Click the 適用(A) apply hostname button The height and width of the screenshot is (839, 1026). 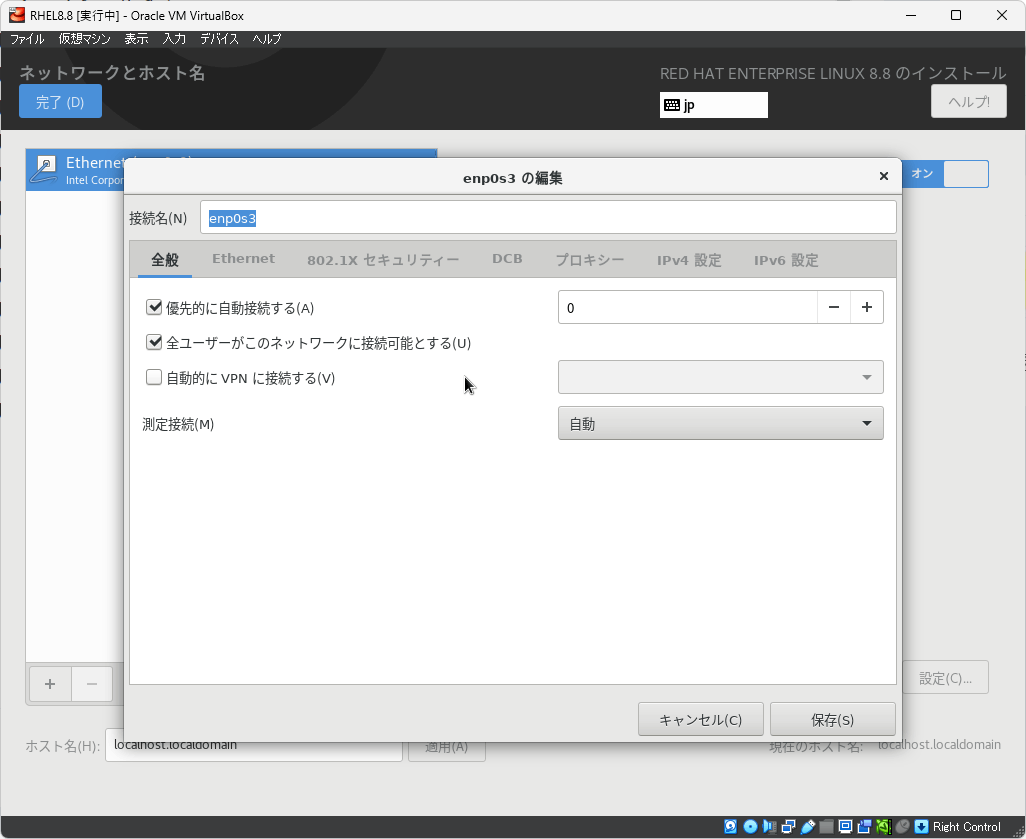[447, 750]
